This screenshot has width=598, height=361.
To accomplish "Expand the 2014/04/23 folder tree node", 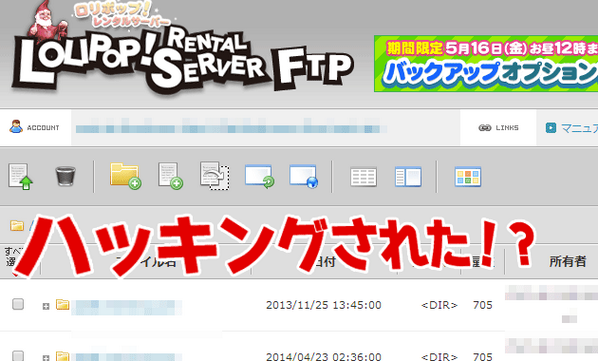I will (46, 358).
